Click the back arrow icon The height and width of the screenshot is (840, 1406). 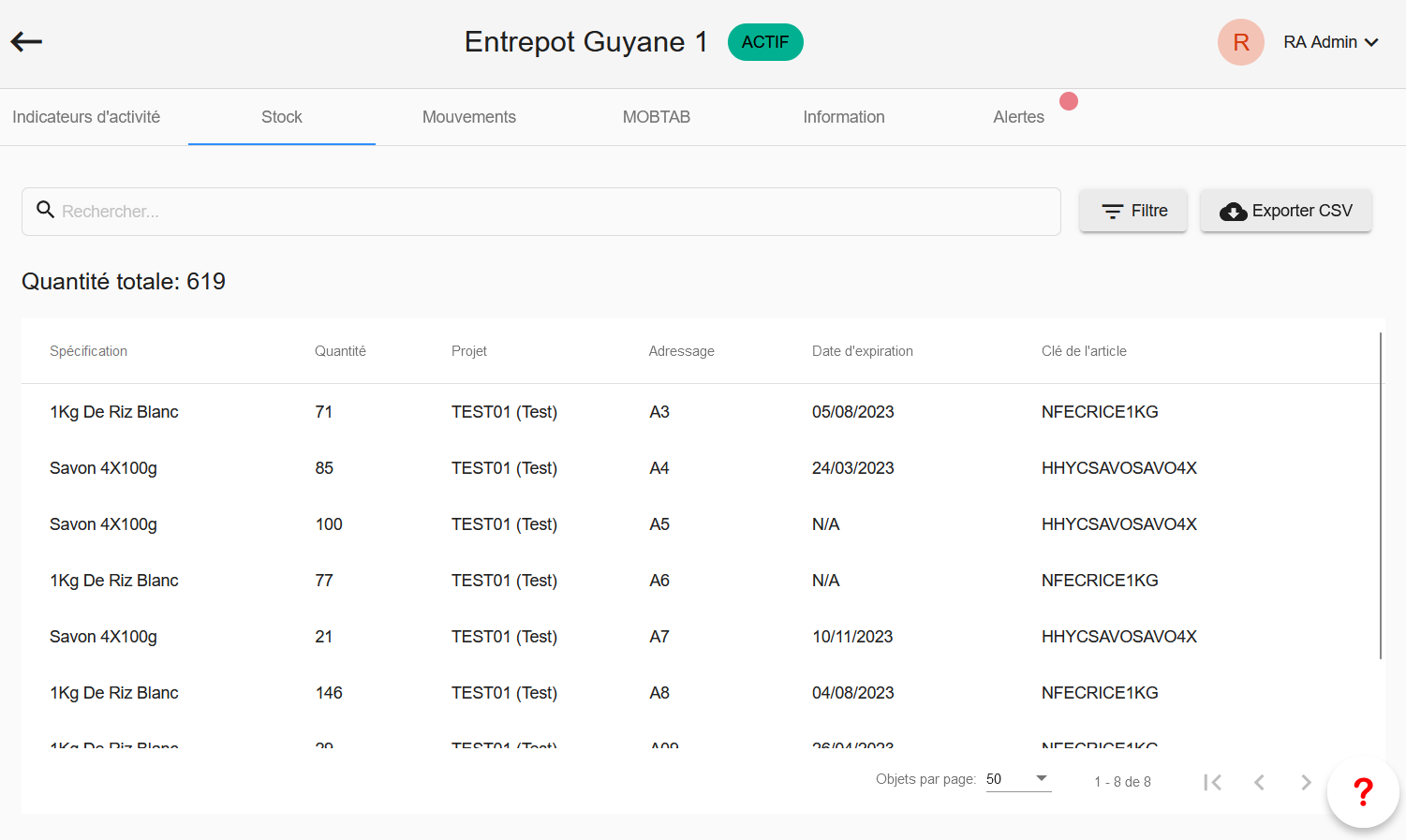(x=26, y=41)
